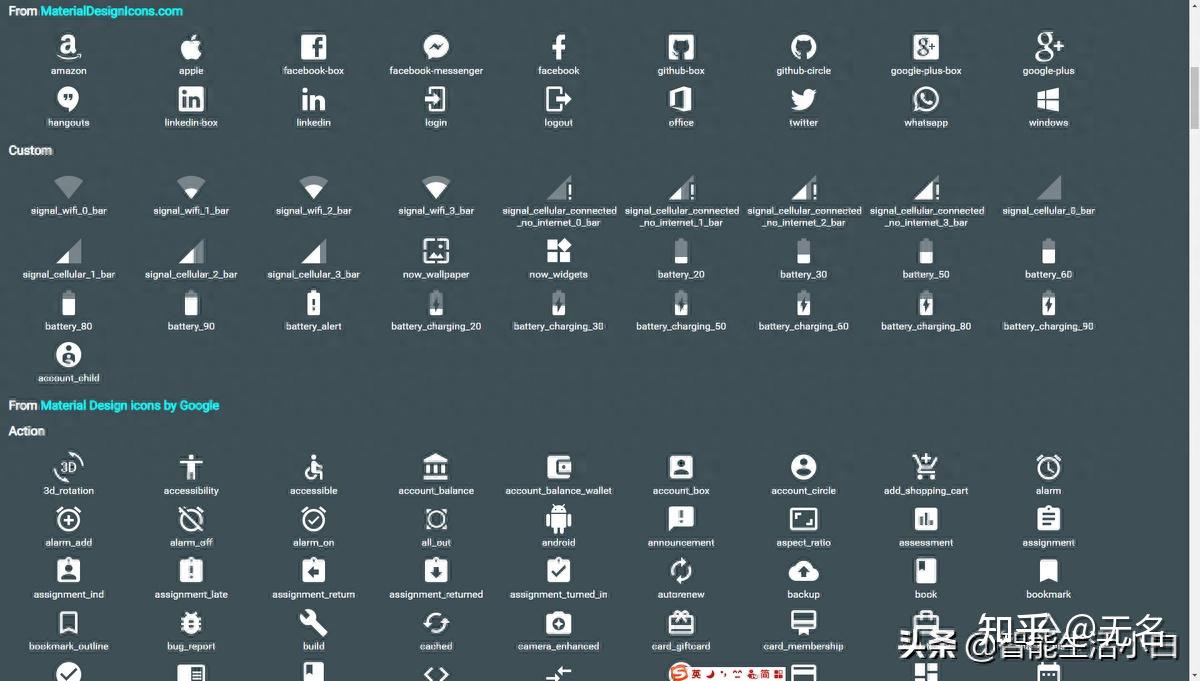This screenshot has height=681, width=1200.
Task: Click the account_child icon
Action: (68, 355)
